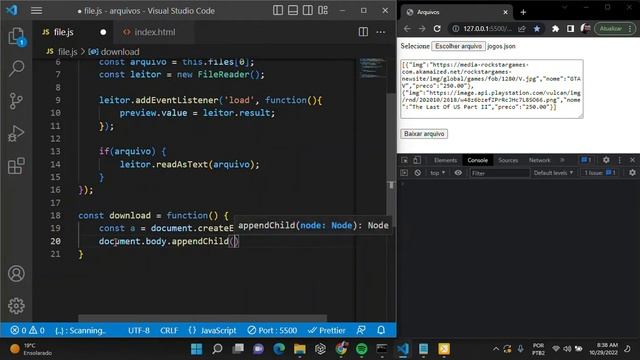Bookmark this page with the star
640x360 pixels.
[537, 29]
